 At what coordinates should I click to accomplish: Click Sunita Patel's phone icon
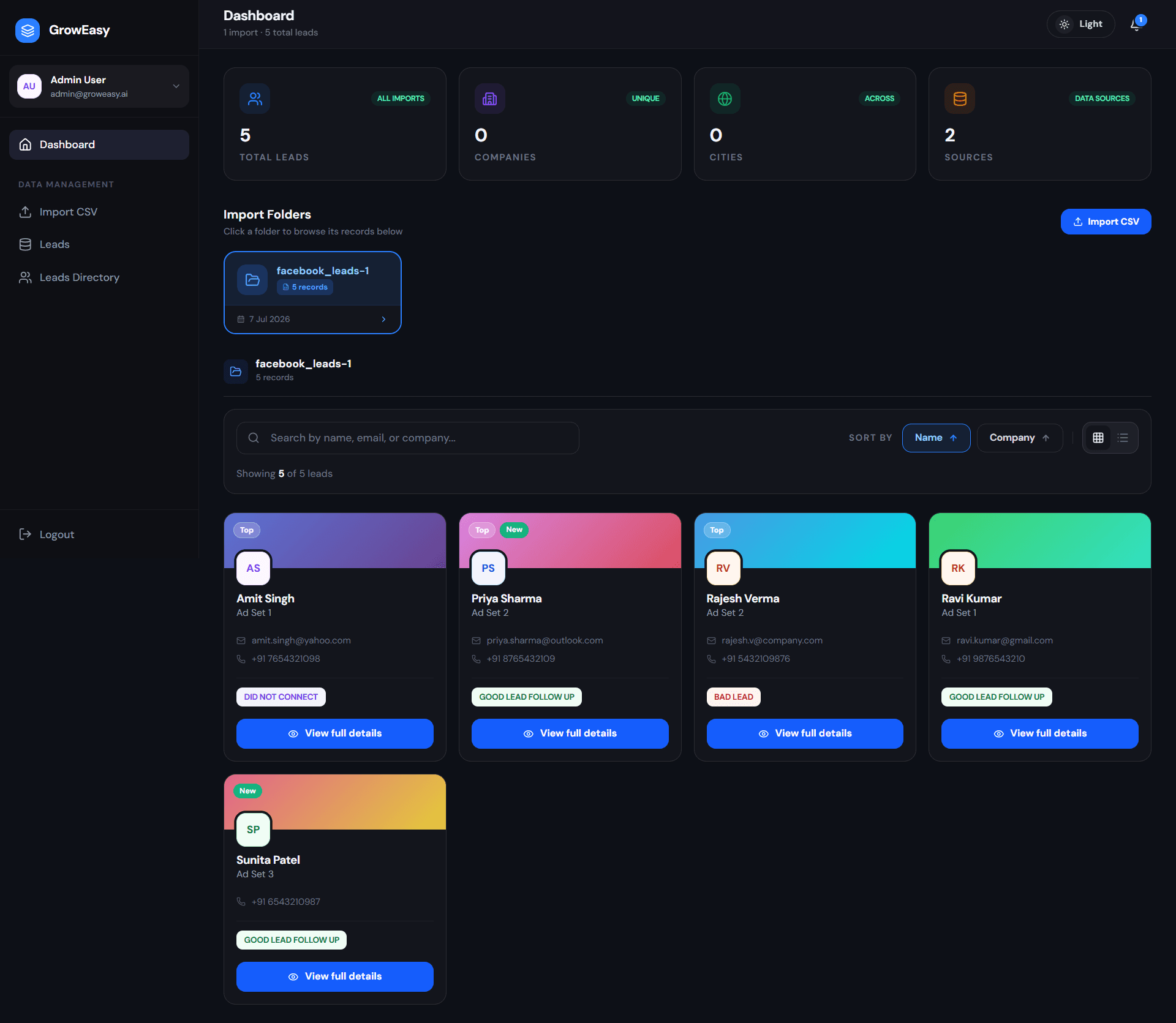tap(241, 902)
